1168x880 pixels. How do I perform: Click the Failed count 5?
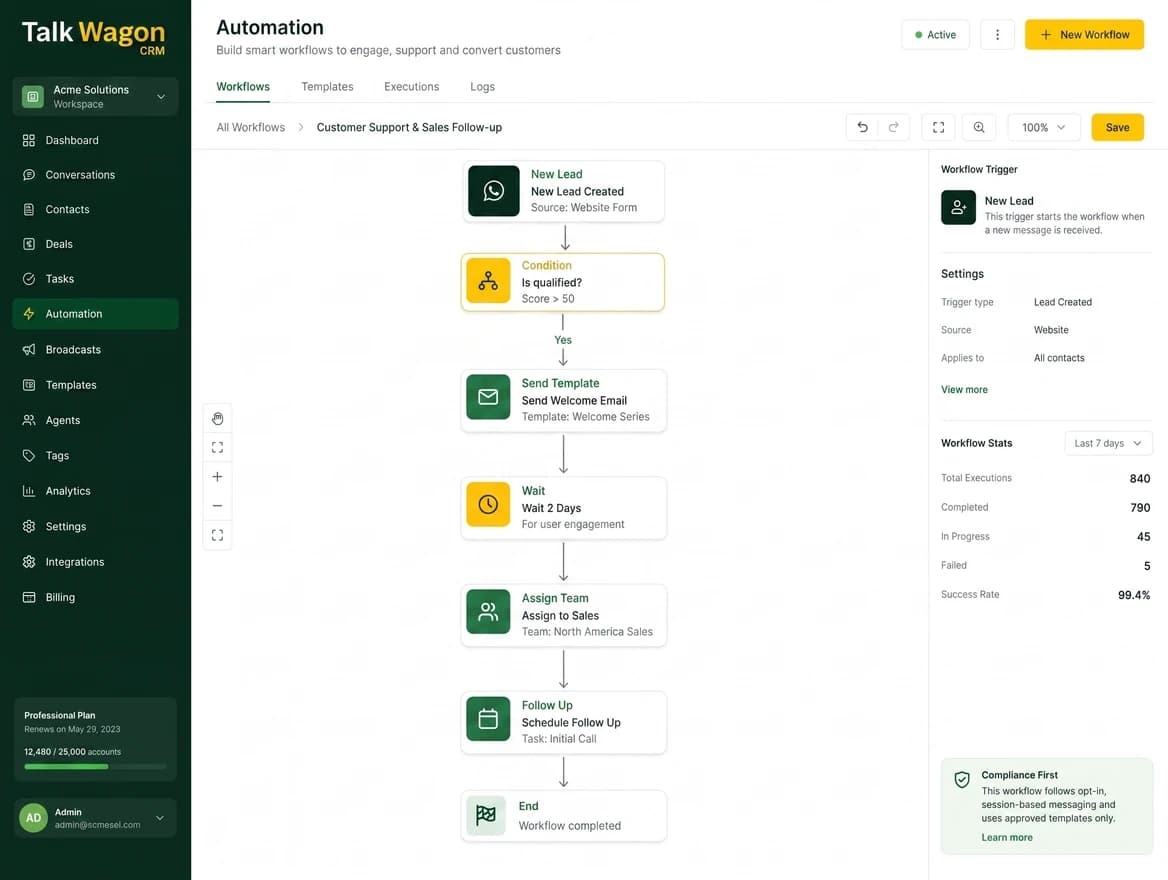click(1147, 566)
